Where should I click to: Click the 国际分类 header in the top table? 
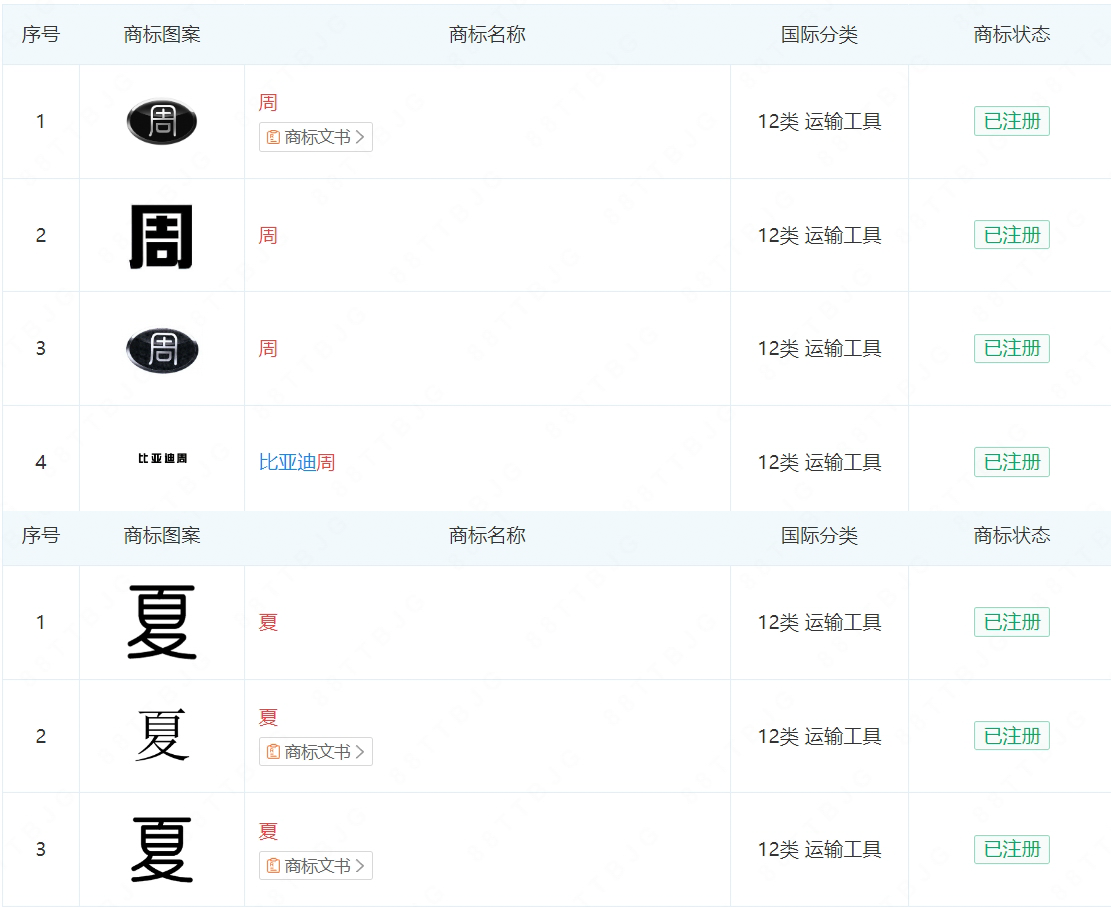tap(820, 34)
